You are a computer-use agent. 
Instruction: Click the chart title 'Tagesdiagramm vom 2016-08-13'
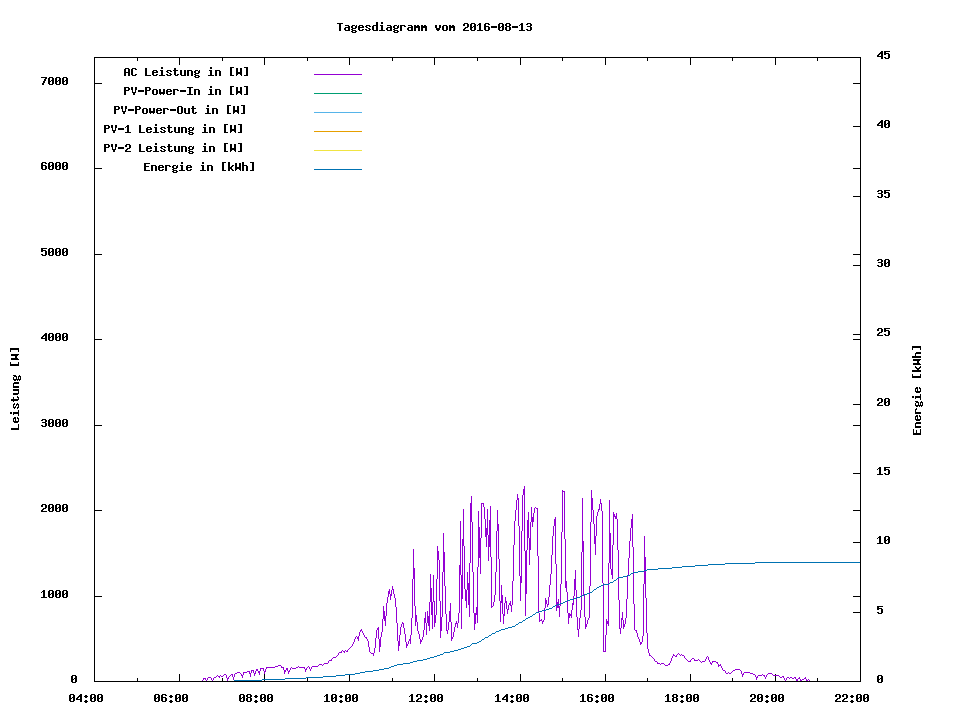coord(434,27)
